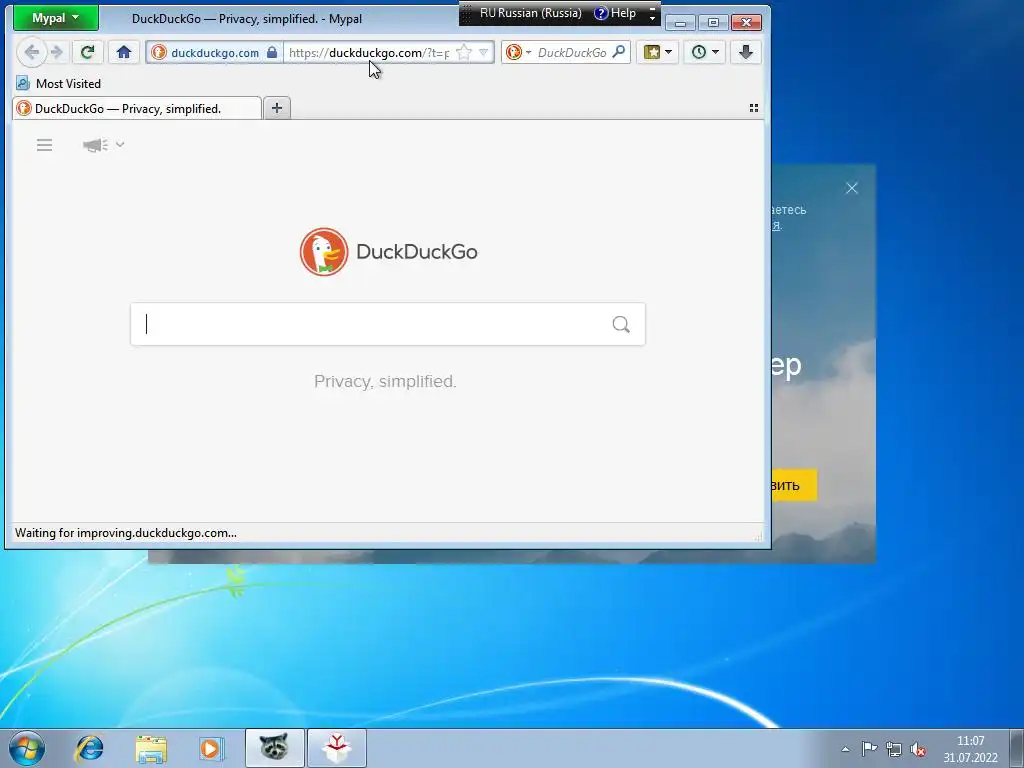Click the DuckDuckGo duck logo

coord(324,251)
